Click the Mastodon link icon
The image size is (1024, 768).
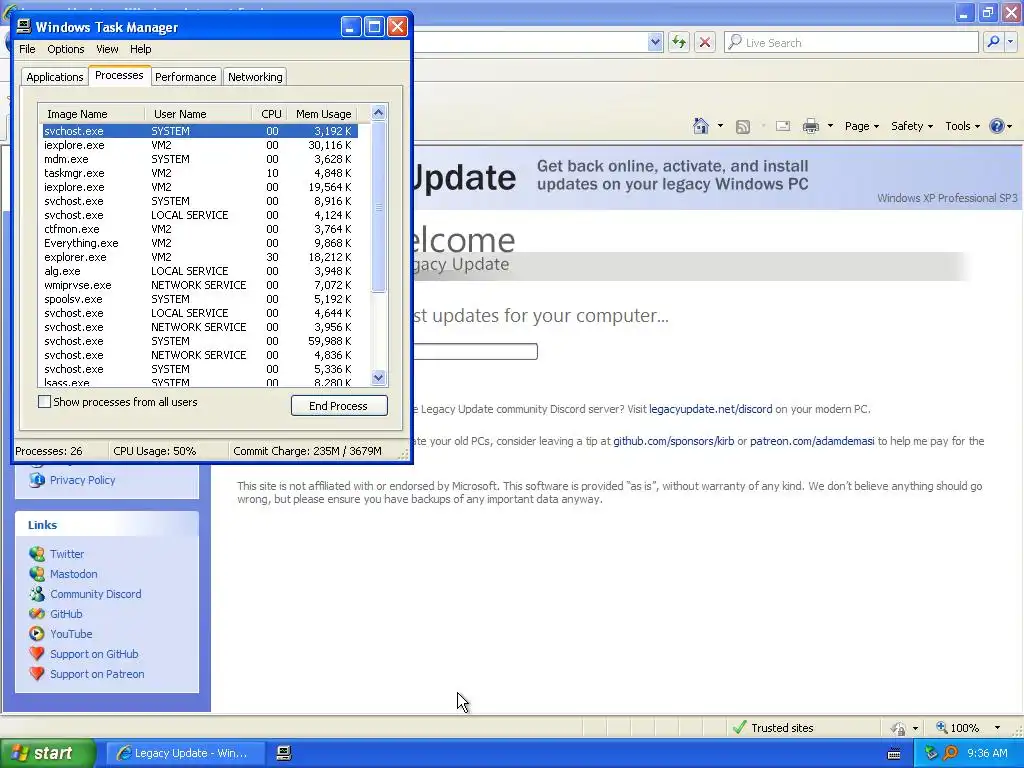coord(37,574)
